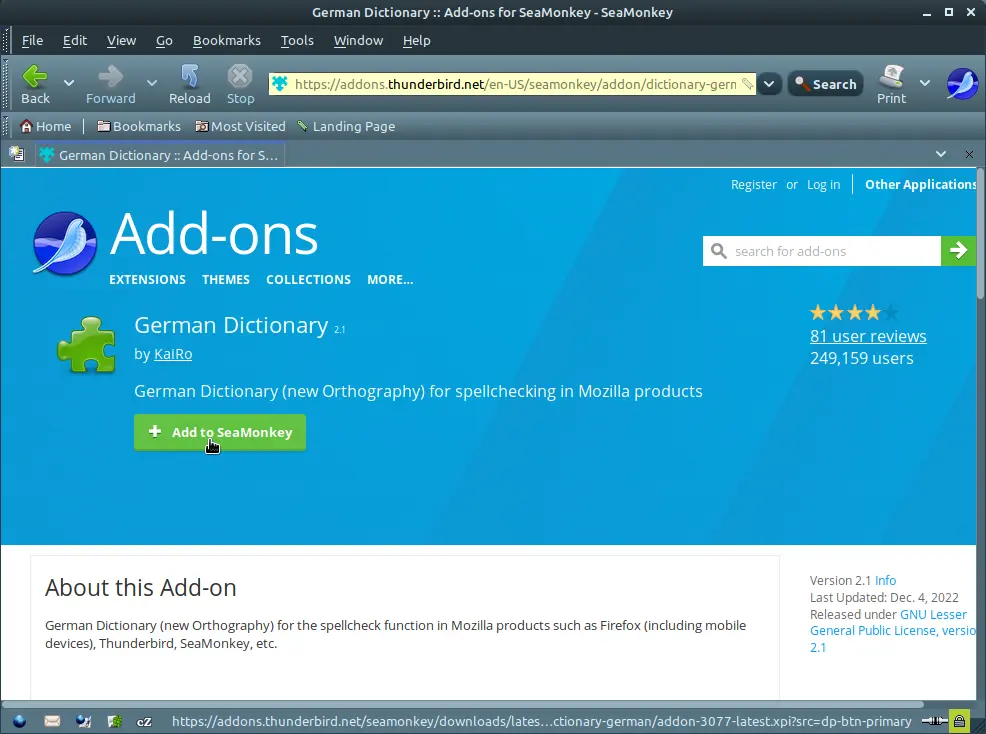Open the Bookmarks menu in menu bar
Image resolution: width=986 pixels, height=734 pixels.
point(226,40)
